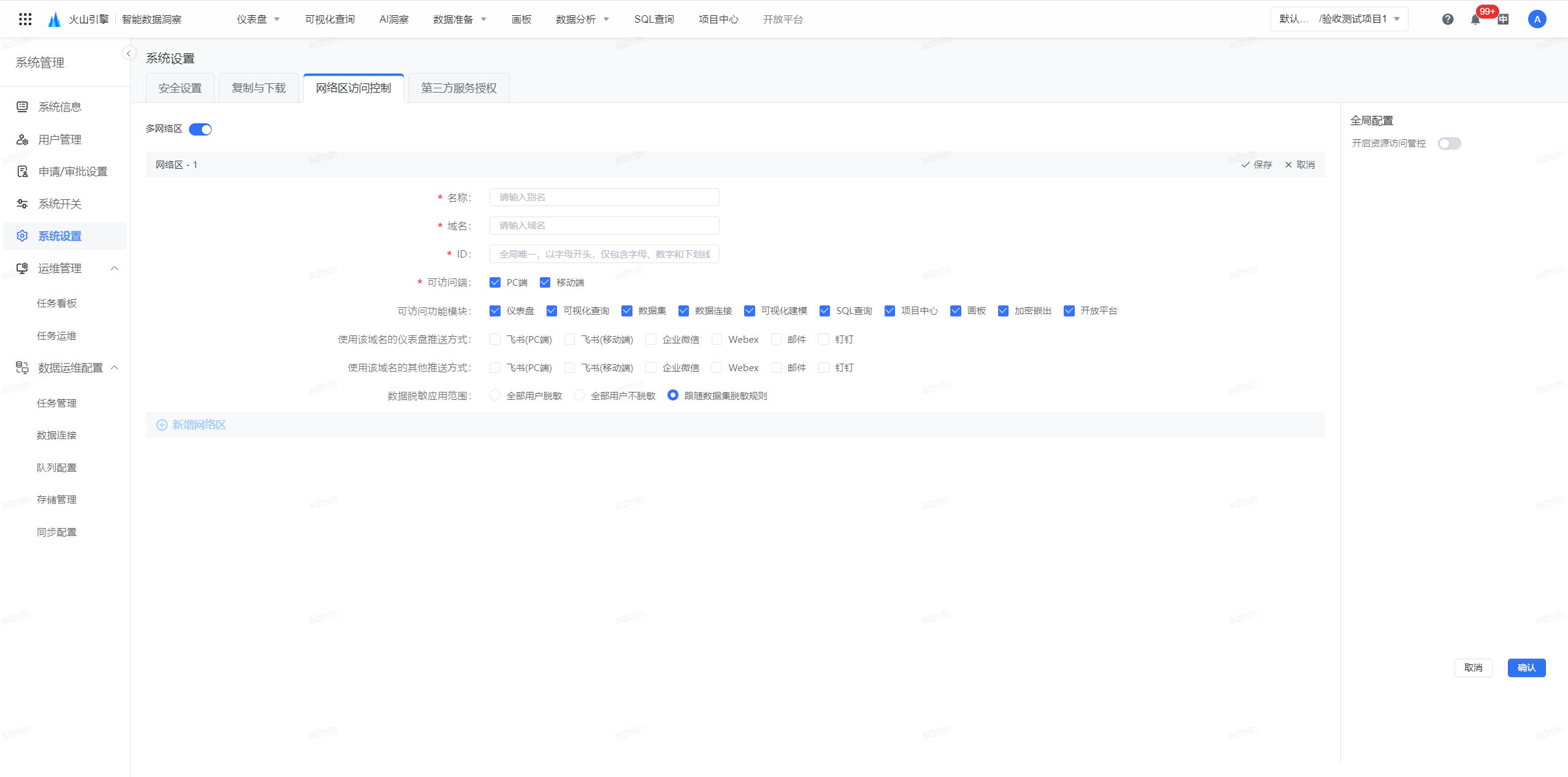Open 任务看板 in sidebar
The image size is (1568, 777).
(56, 303)
